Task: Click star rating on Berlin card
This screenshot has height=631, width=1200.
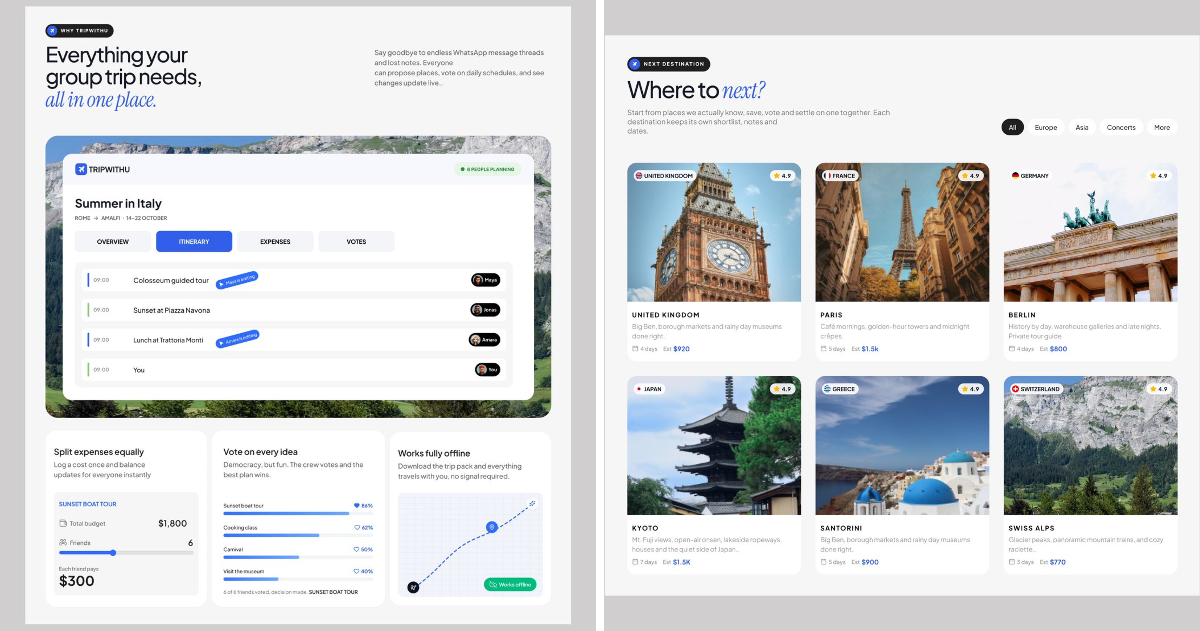Action: click(1159, 175)
